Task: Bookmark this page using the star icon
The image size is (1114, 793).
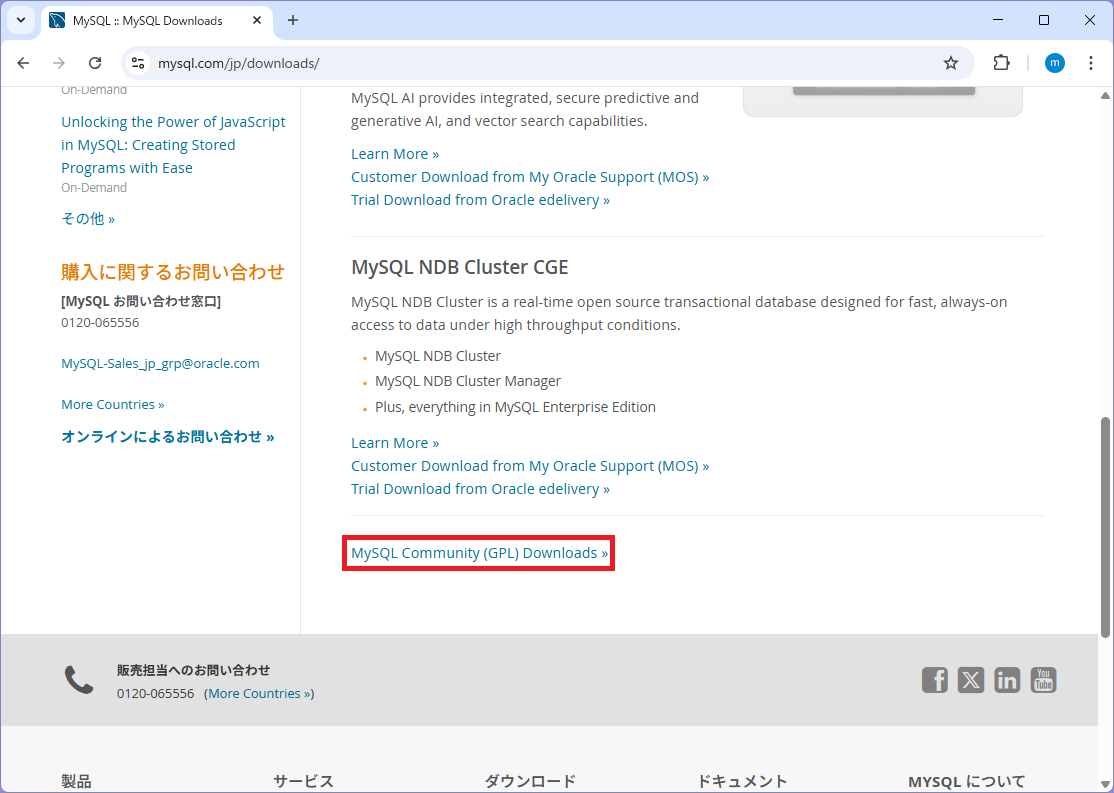Action: [x=950, y=62]
